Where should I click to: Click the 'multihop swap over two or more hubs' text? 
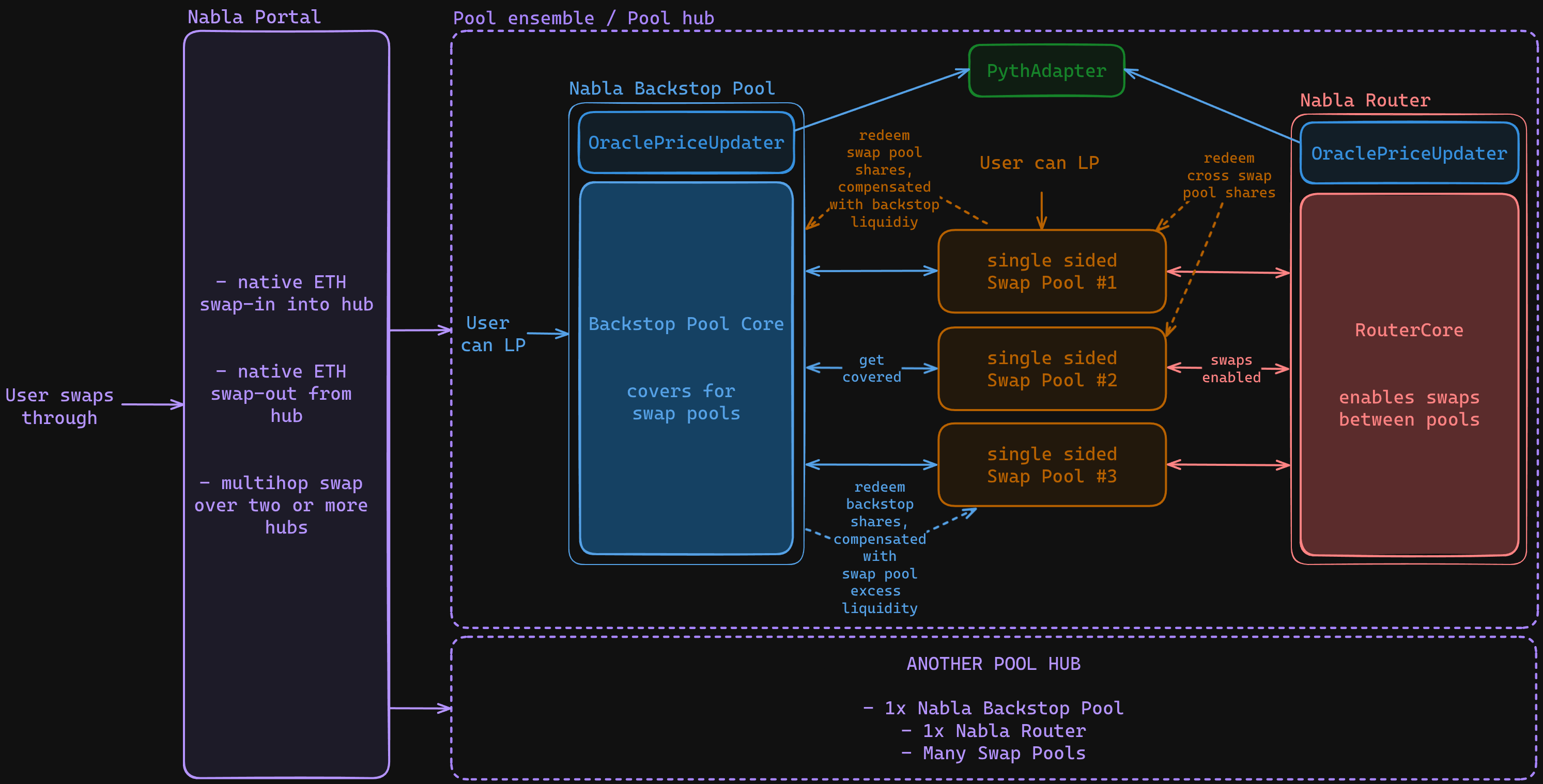pos(281,505)
